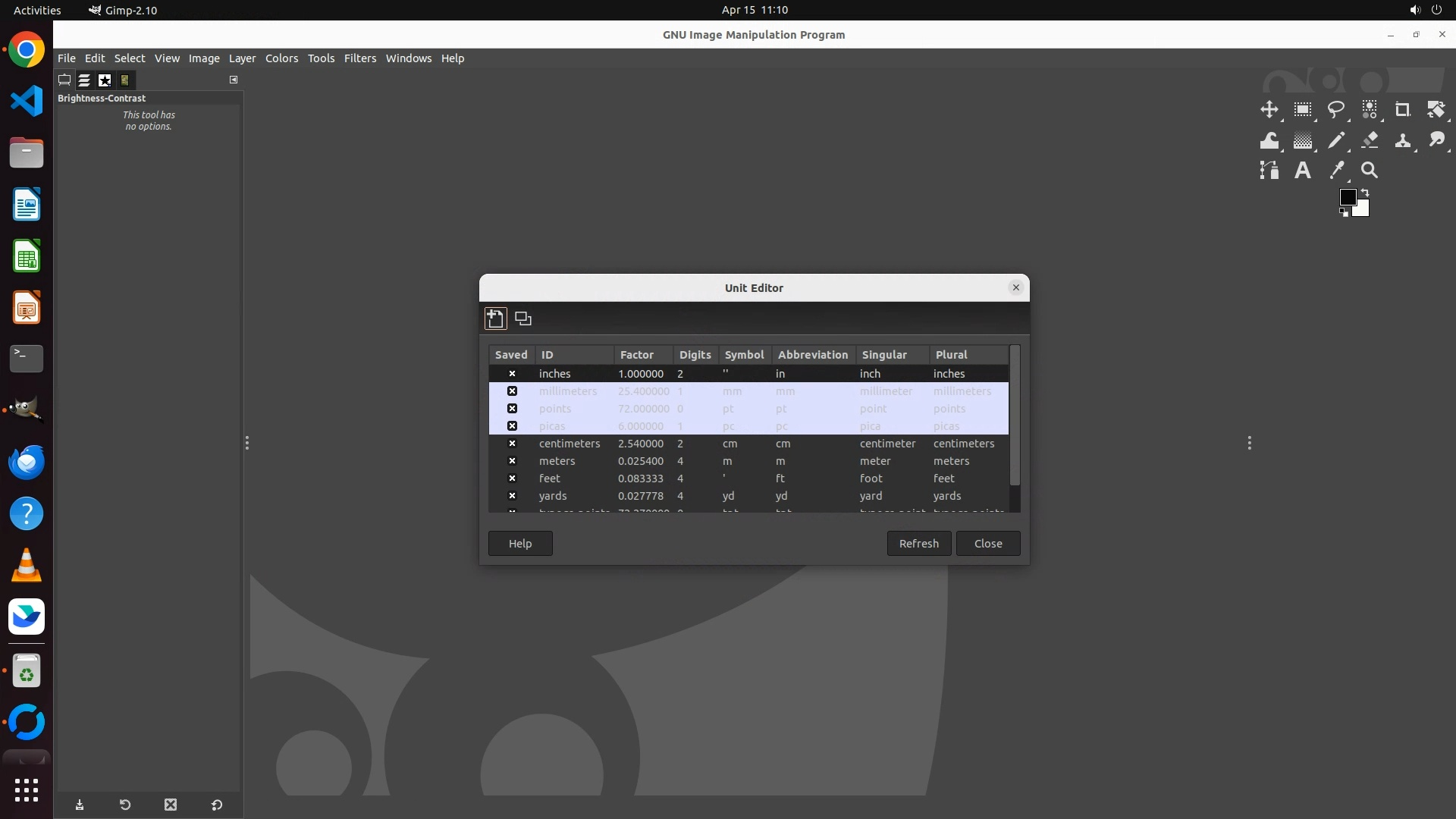Pick the Crop tool
1456x819 pixels.
[1402, 110]
